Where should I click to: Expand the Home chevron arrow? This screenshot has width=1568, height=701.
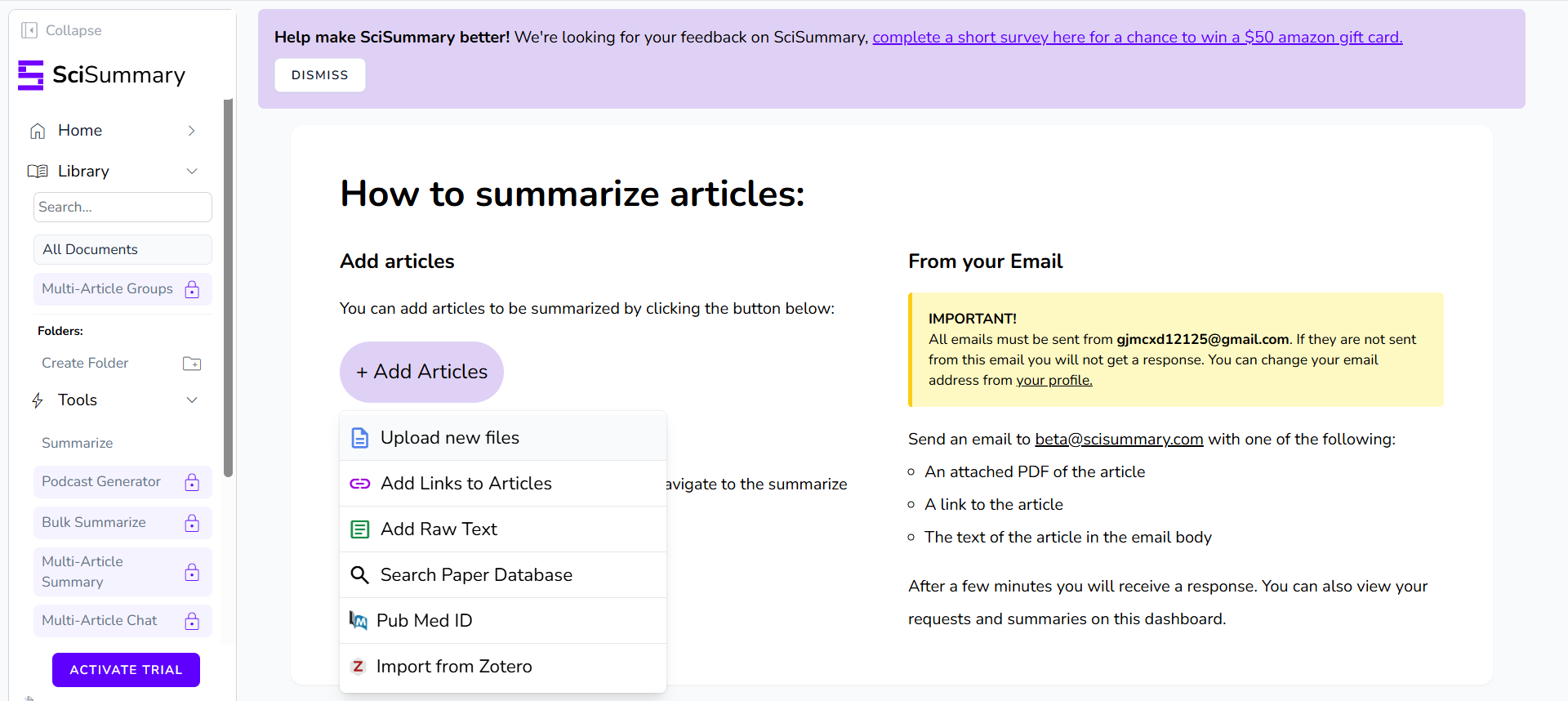tap(192, 131)
